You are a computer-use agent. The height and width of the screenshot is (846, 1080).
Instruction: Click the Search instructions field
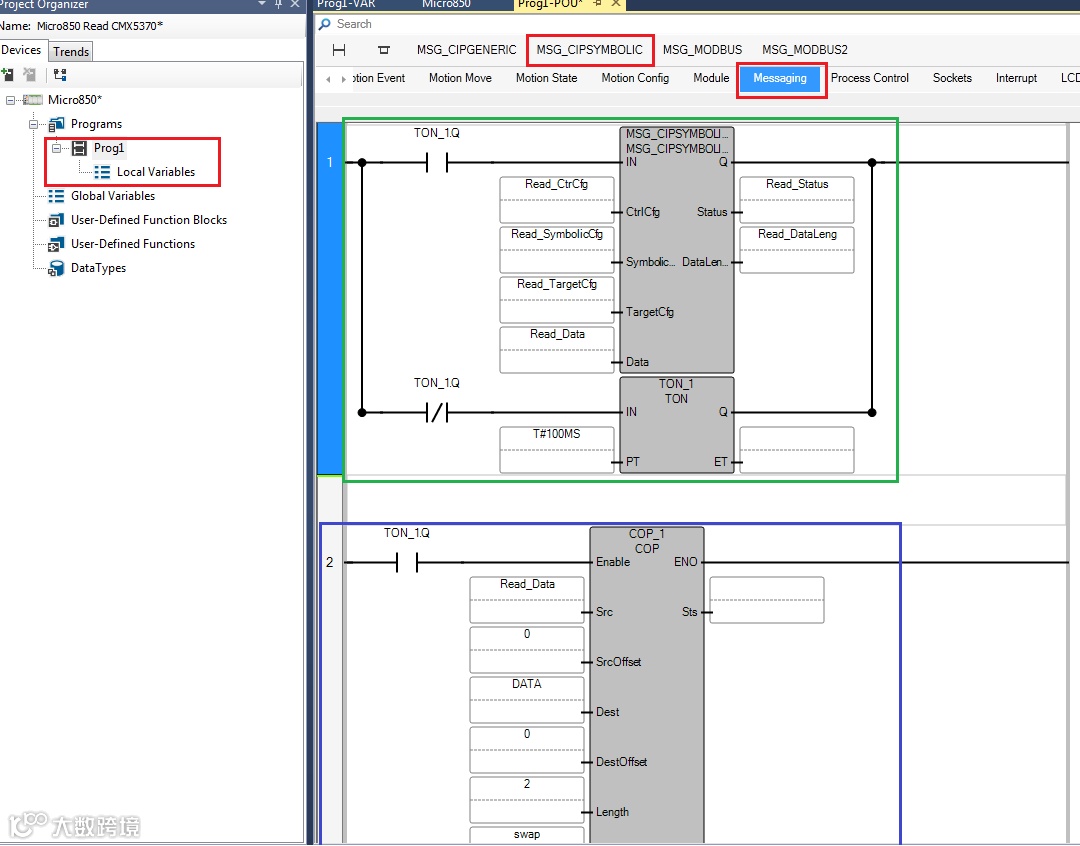[x=696, y=24]
